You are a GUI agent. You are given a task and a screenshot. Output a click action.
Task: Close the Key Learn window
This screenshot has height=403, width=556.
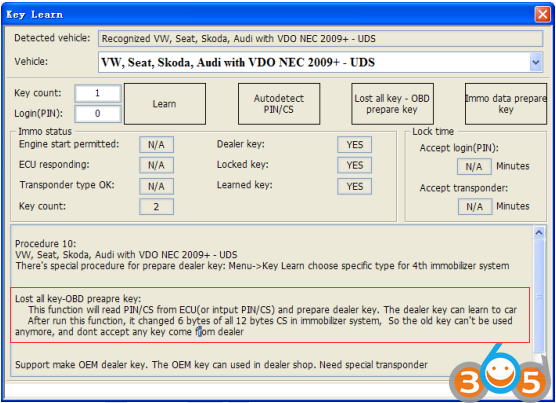point(543,15)
